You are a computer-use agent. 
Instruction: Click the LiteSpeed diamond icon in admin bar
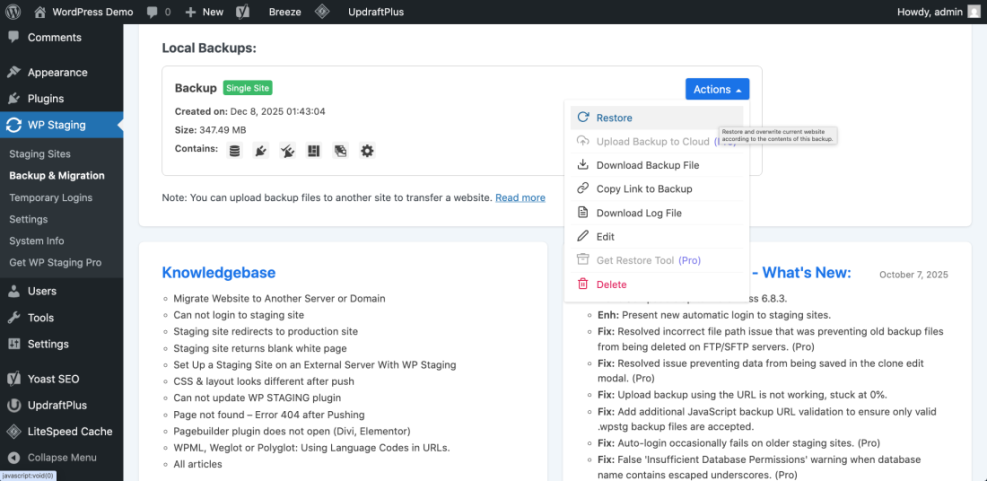click(x=322, y=12)
